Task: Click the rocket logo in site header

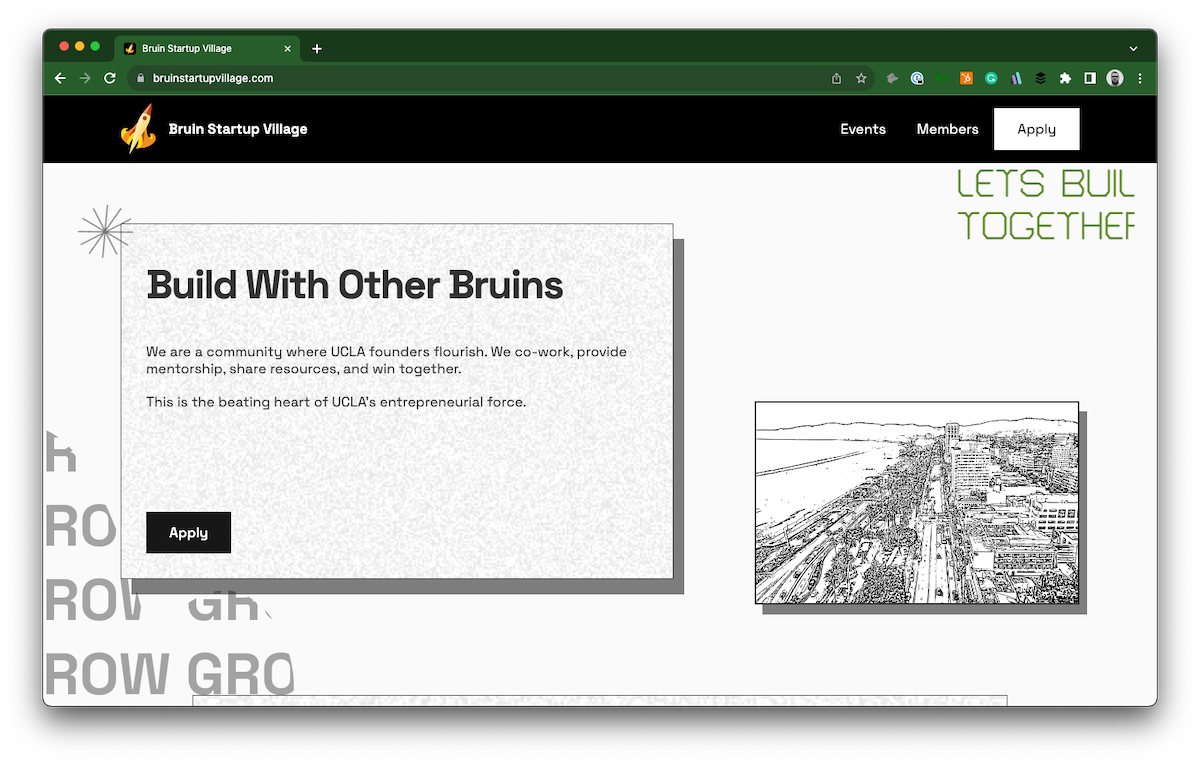Action: point(138,129)
